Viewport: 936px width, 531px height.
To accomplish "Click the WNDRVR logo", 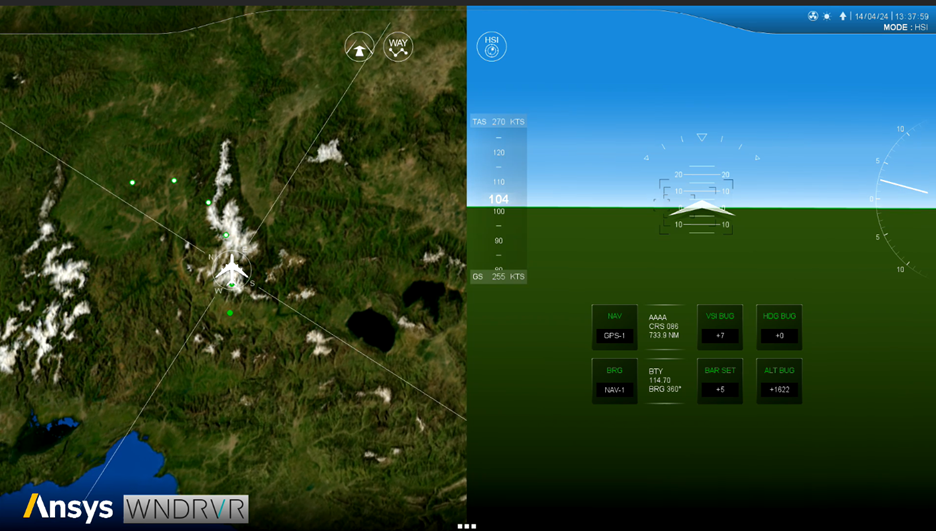I will [x=186, y=509].
